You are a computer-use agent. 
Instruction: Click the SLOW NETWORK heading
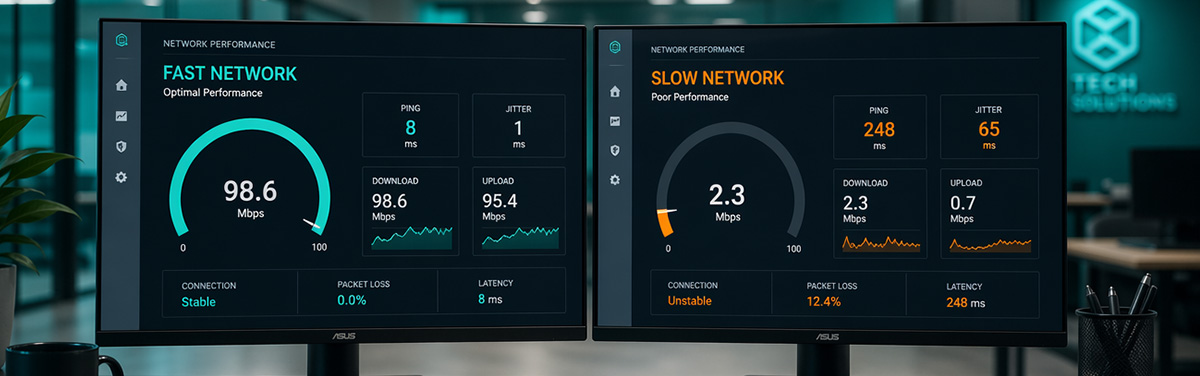coord(717,78)
